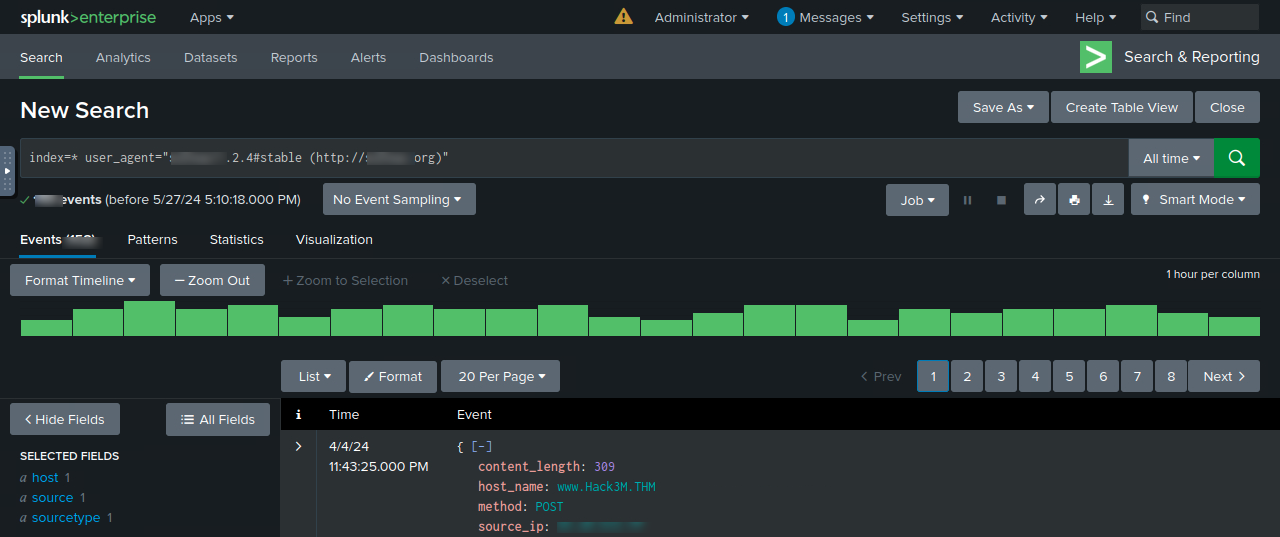This screenshot has height=537, width=1280.
Task: Open the Messages dropdown
Action: tap(825, 17)
